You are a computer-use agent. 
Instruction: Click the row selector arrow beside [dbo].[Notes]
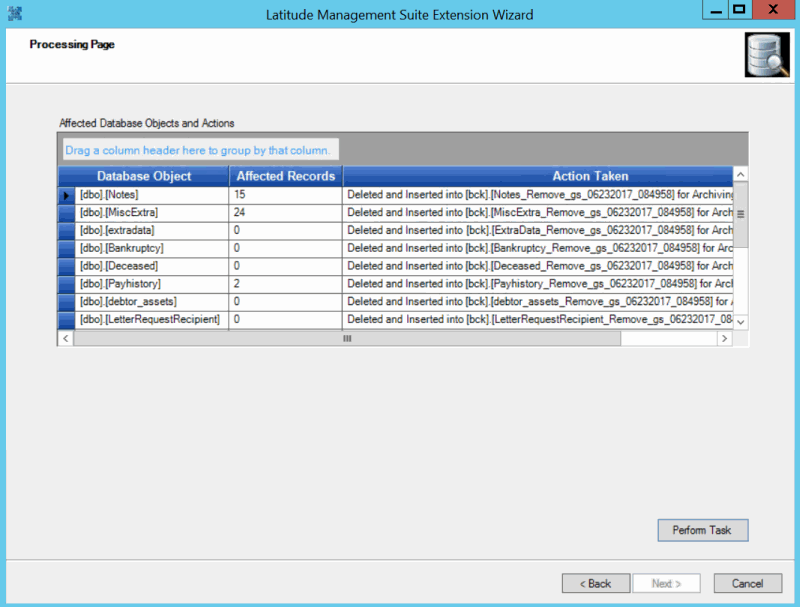tap(64, 194)
